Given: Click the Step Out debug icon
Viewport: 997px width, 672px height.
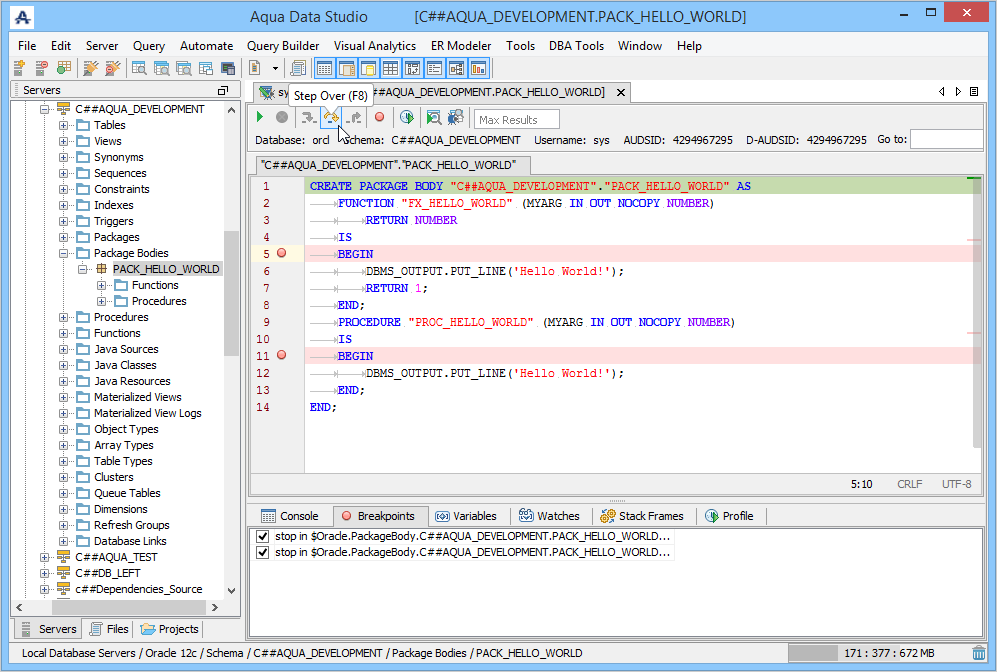Looking at the screenshot, I should [353, 118].
